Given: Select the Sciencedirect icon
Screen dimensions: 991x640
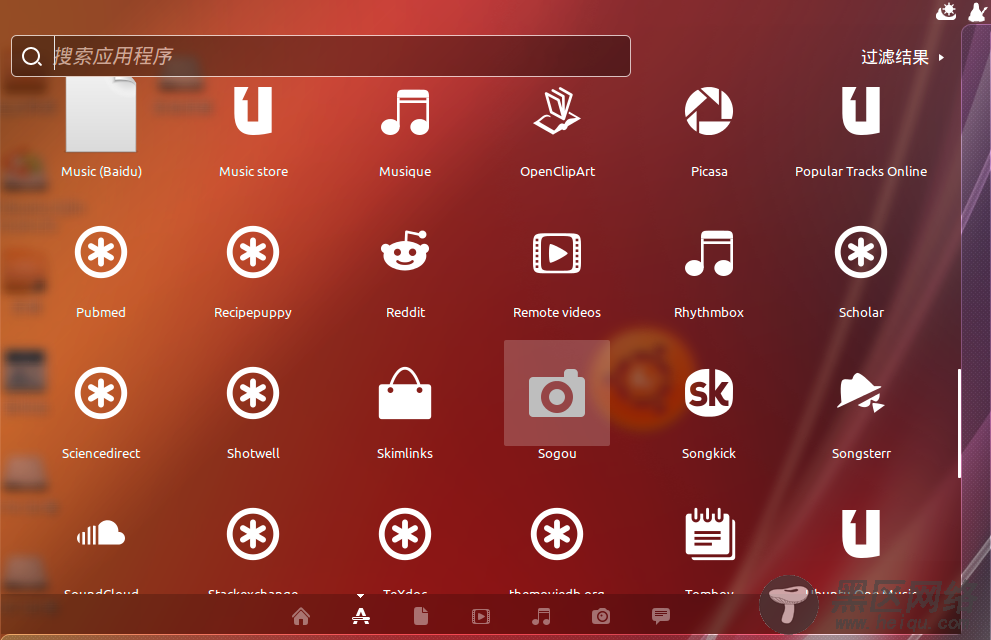Looking at the screenshot, I should pos(101,393).
